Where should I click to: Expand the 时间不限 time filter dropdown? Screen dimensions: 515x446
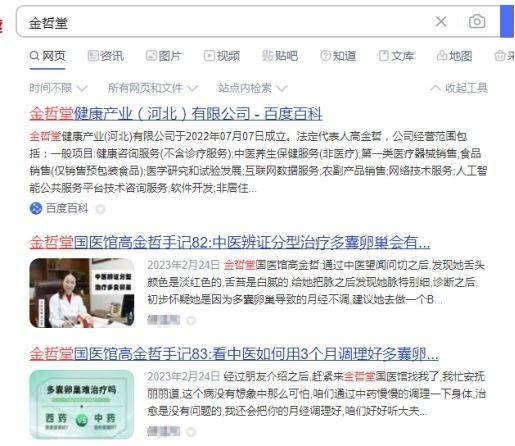click(x=58, y=88)
